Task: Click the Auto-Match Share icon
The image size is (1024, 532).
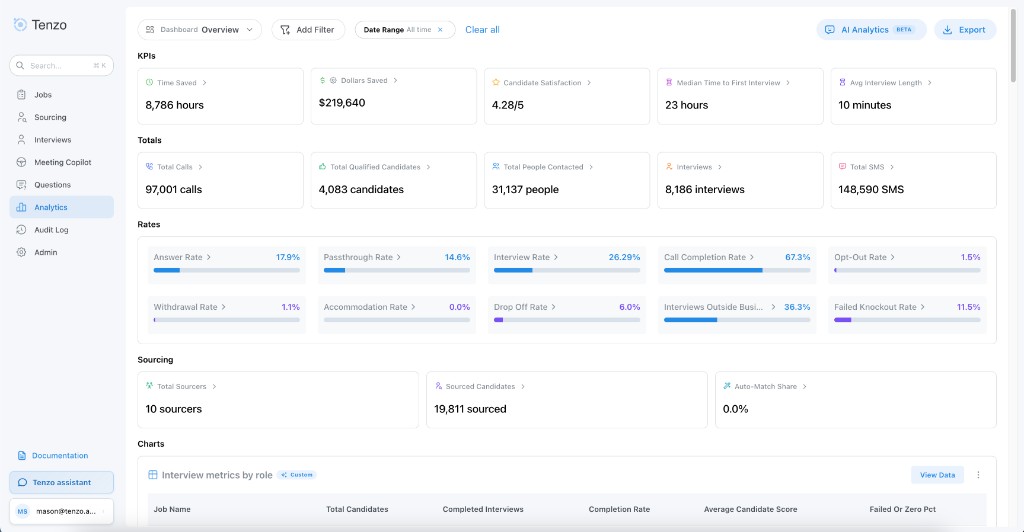Action: point(727,386)
